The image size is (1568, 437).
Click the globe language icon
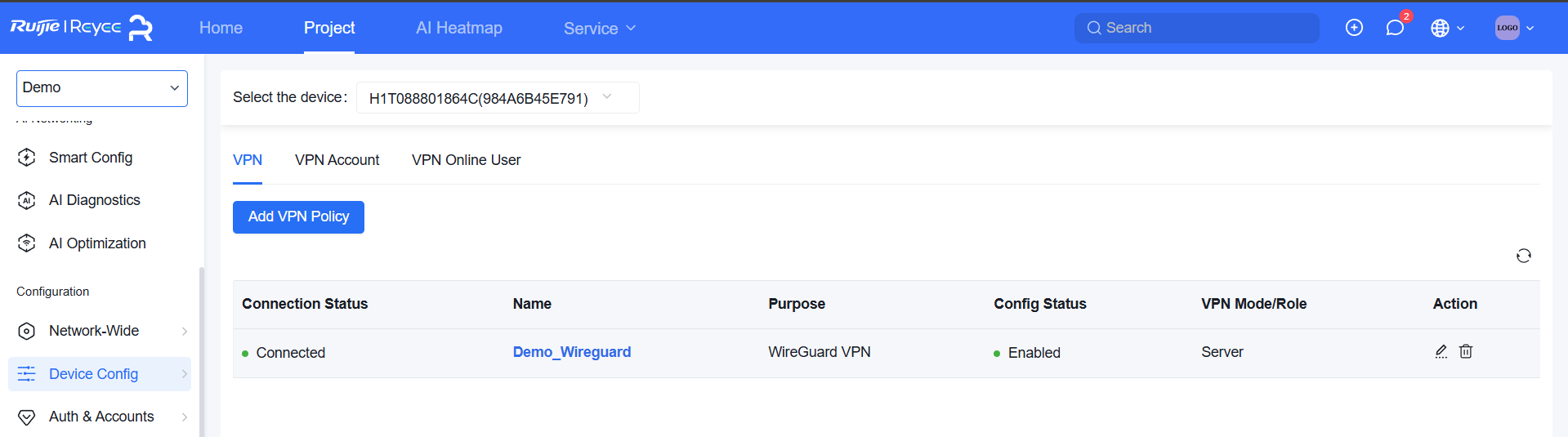[x=1441, y=28]
